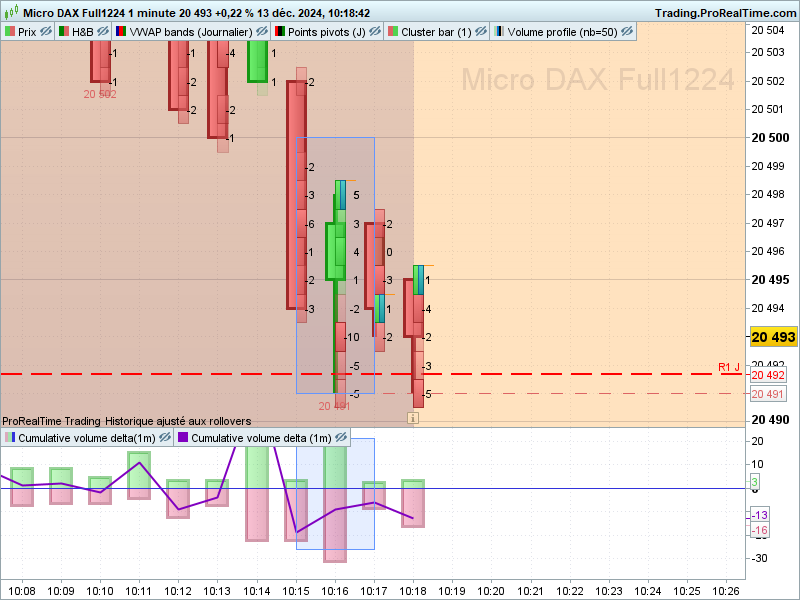Click the red 20 491 low annotation under candle

coord(334,406)
